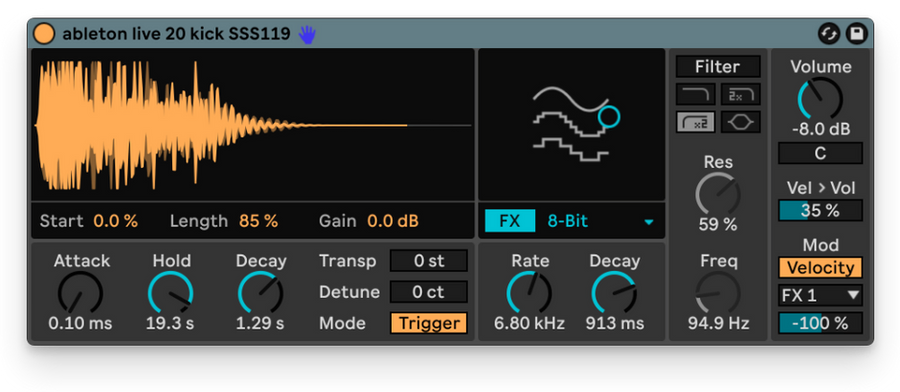This screenshot has height=392, width=900.
Task: Click the FX Decay knob at 913 ms
Action: click(614, 293)
